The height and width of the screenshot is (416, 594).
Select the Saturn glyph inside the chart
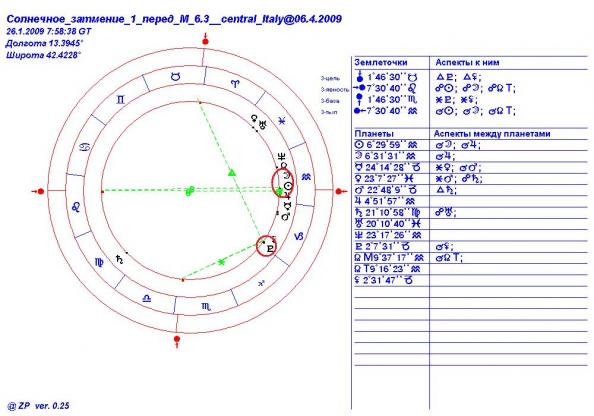point(120,260)
